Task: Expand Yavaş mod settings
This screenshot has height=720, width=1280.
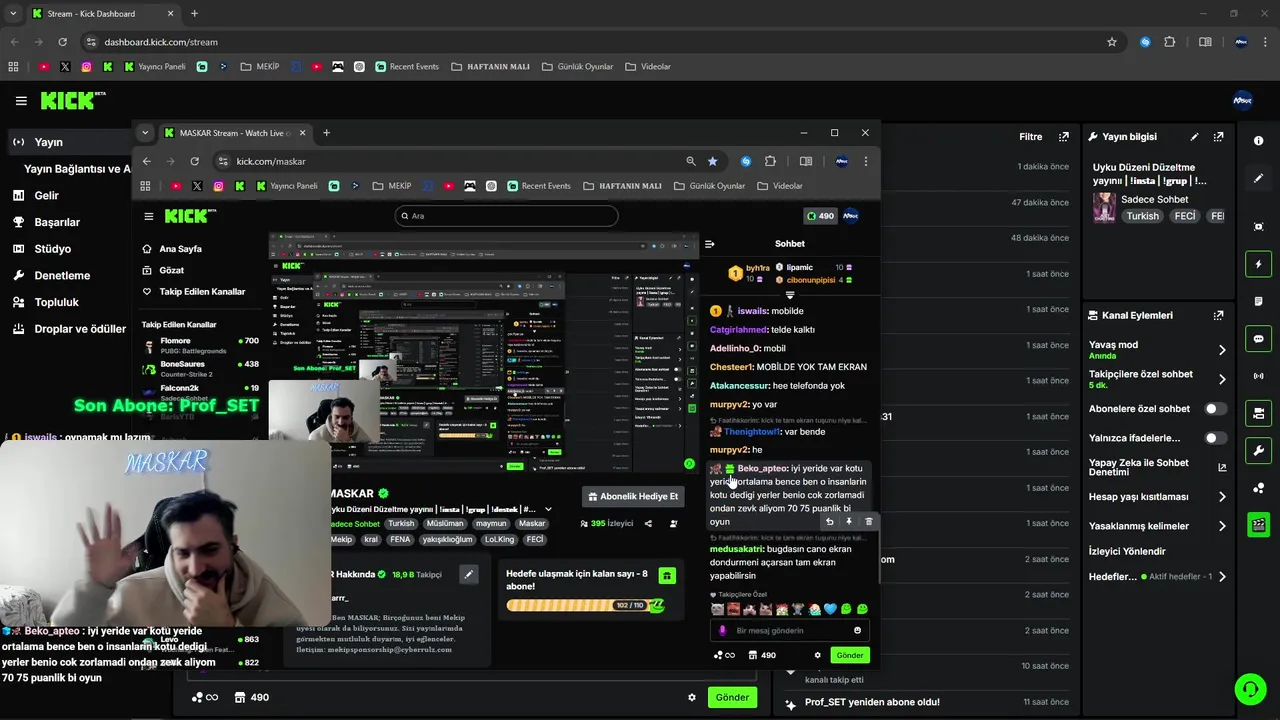Action: (1222, 350)
